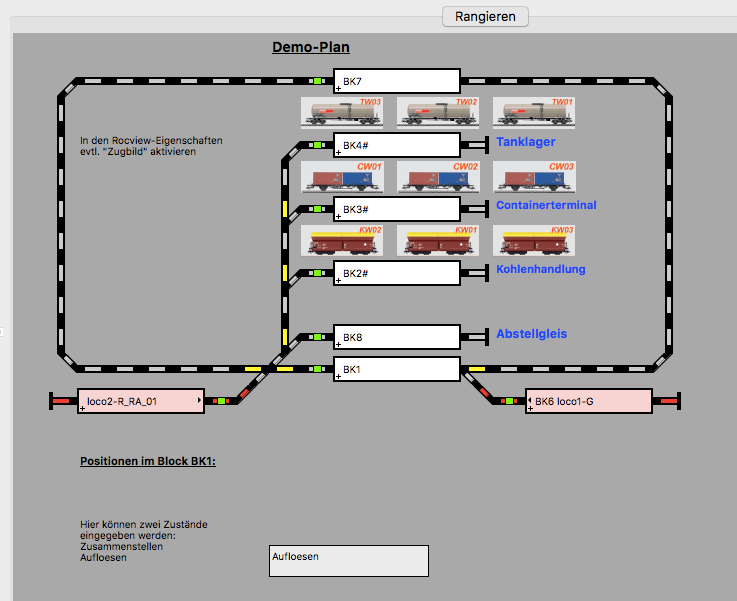
Task: Select the KW03 coal wagon image
Action: 534,241
